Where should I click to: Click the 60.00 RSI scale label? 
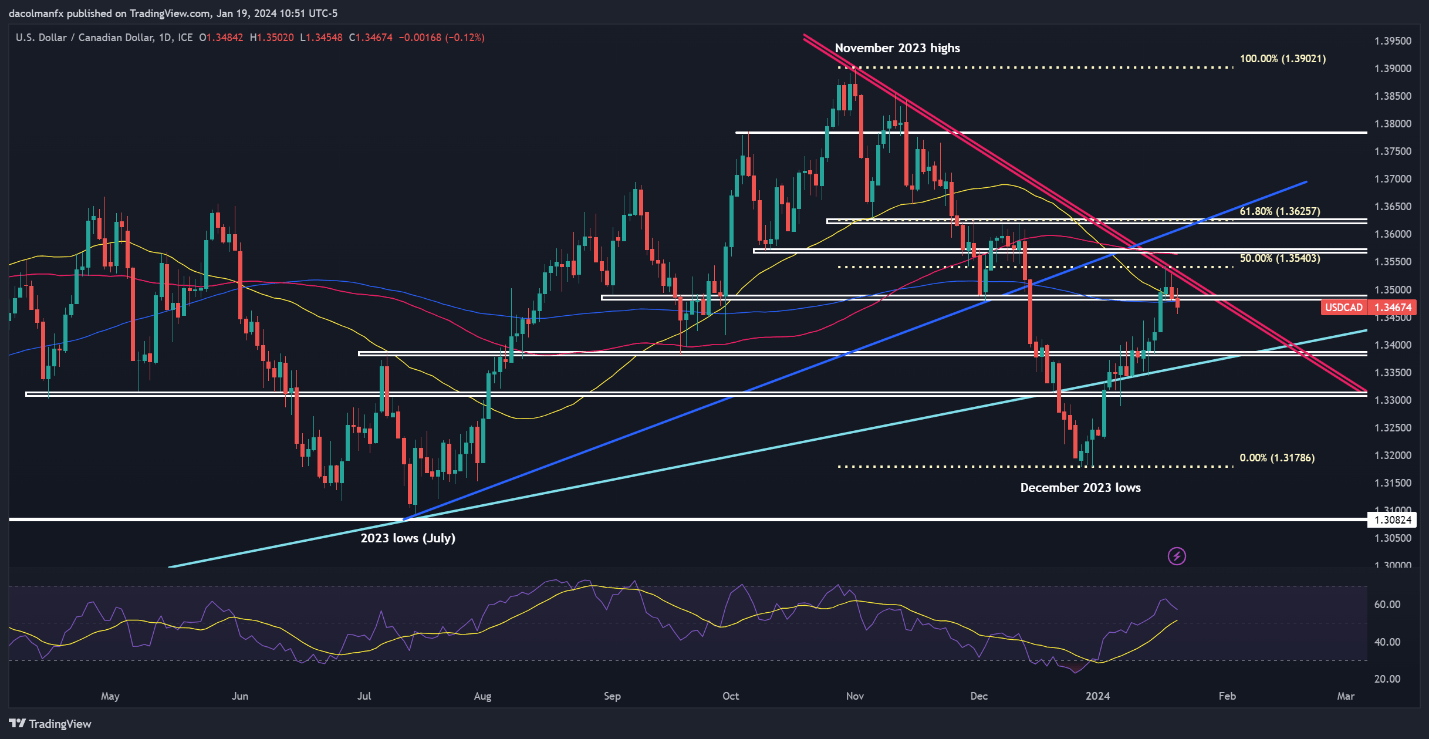click(1386, 605)
